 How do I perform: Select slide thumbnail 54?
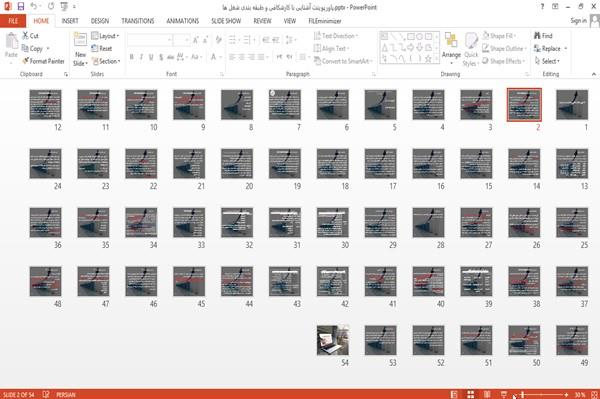pos(333,340)
